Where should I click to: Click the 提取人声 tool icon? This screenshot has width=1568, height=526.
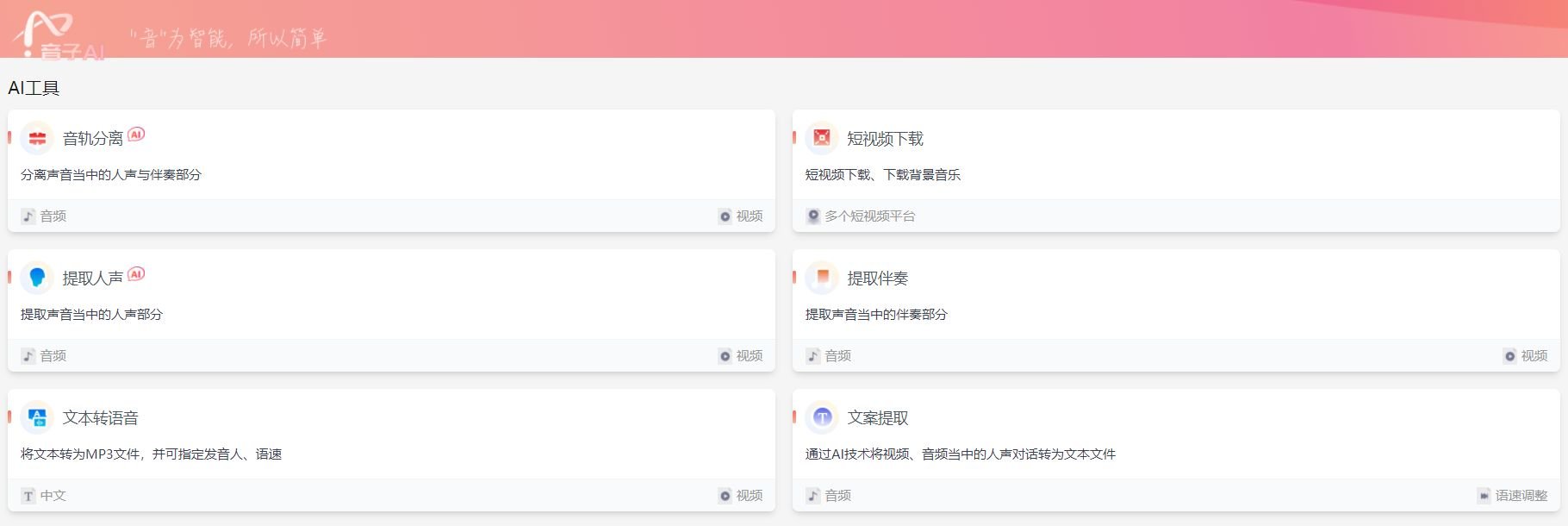[36, 278]
